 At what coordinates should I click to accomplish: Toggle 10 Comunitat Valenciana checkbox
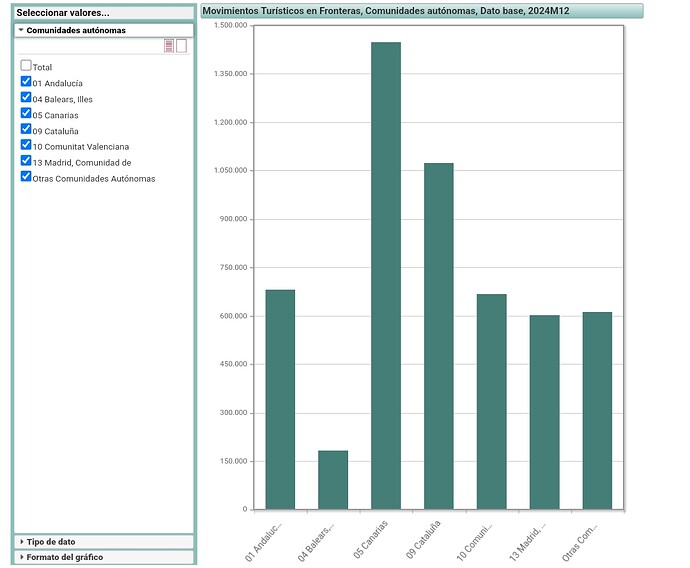(26, 145)
